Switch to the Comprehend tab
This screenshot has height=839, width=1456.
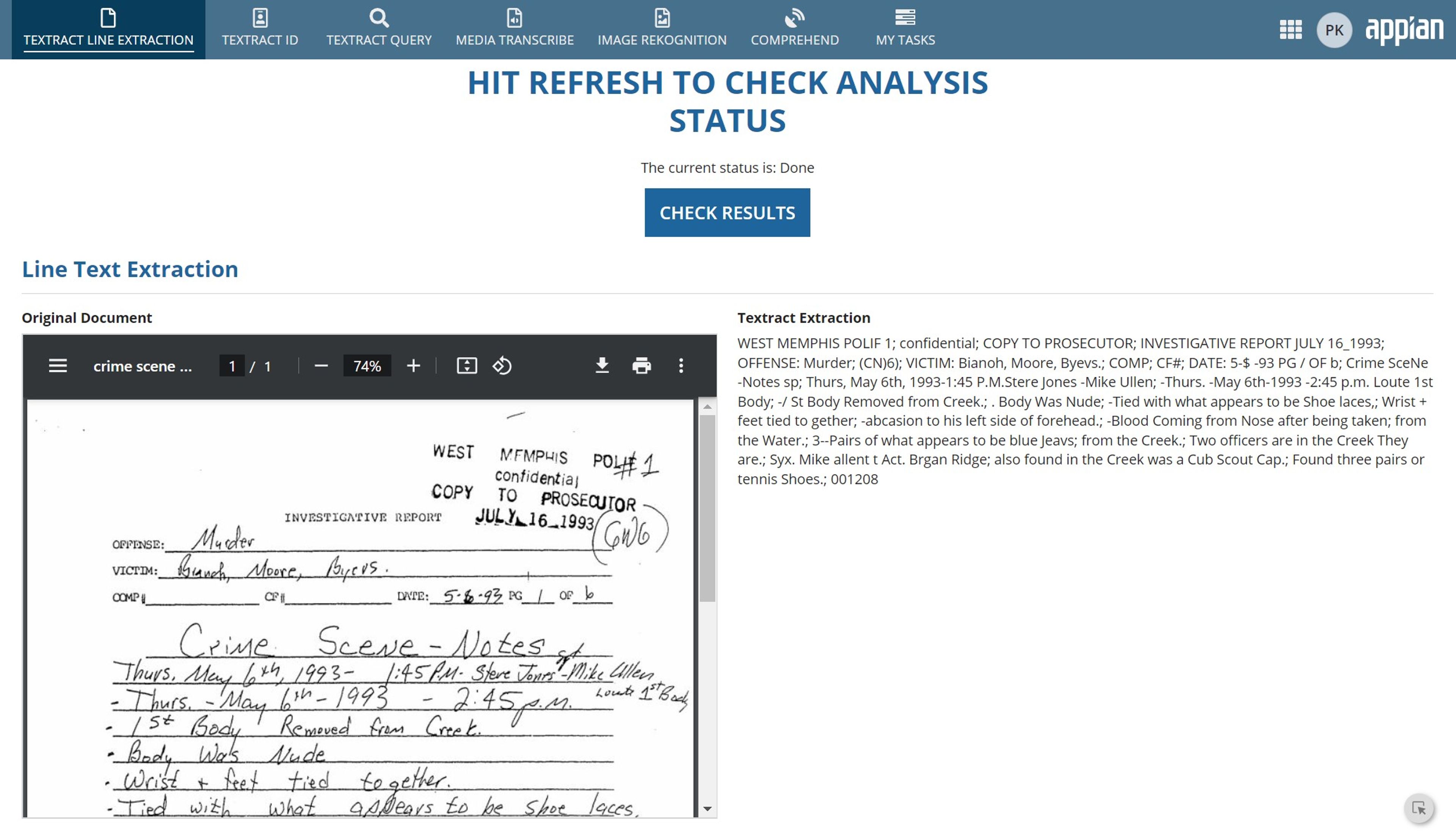click(x=794, y=29)
